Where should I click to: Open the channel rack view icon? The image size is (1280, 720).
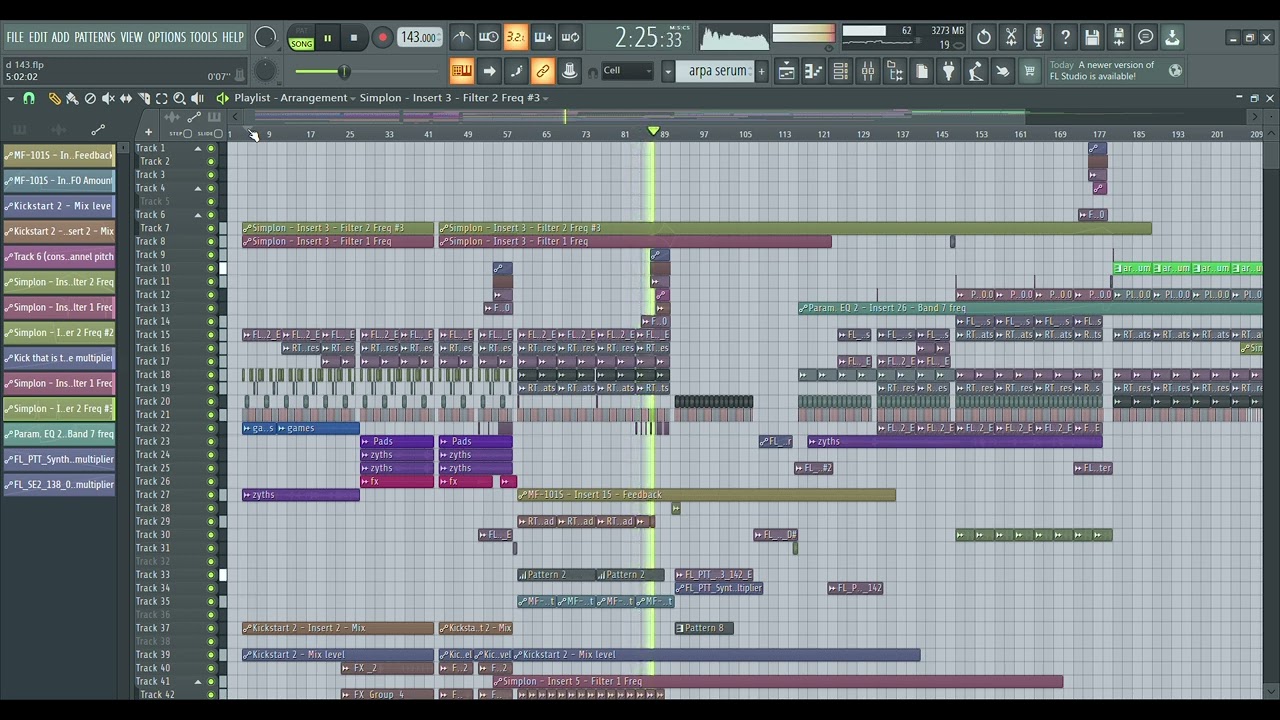tap(840, 71)
